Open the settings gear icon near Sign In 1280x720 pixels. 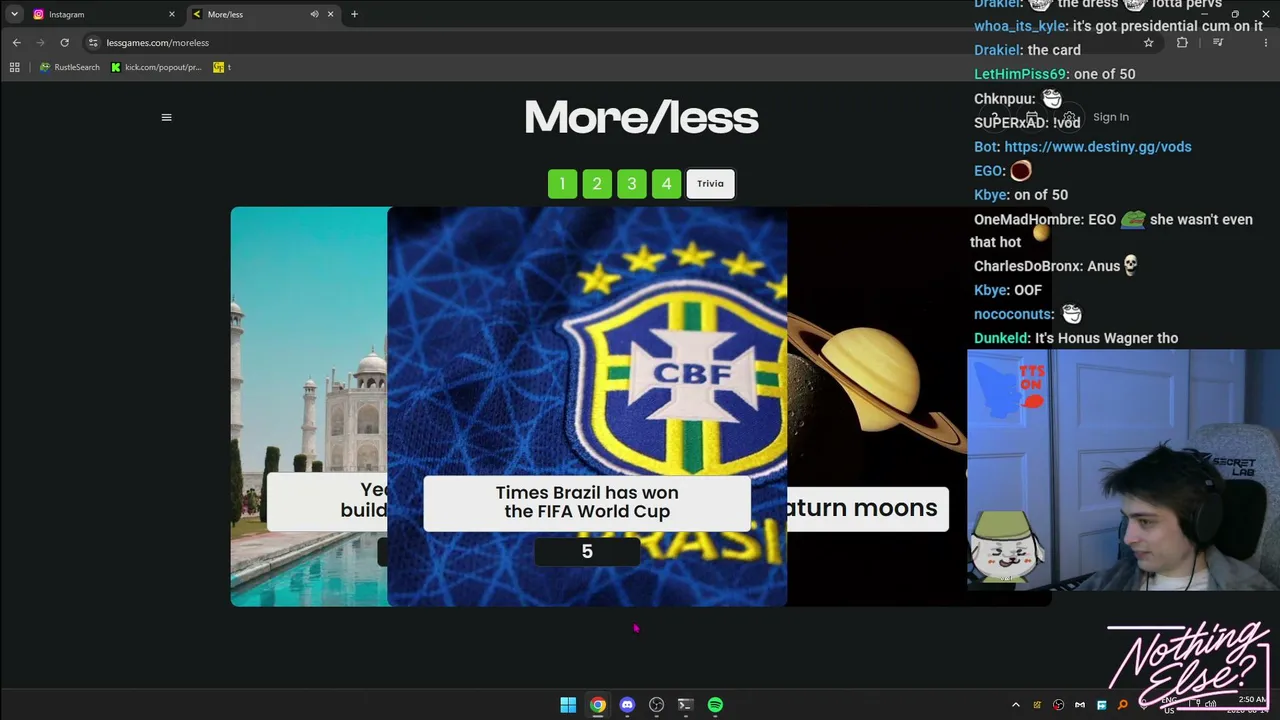[x=1069, y=118]
